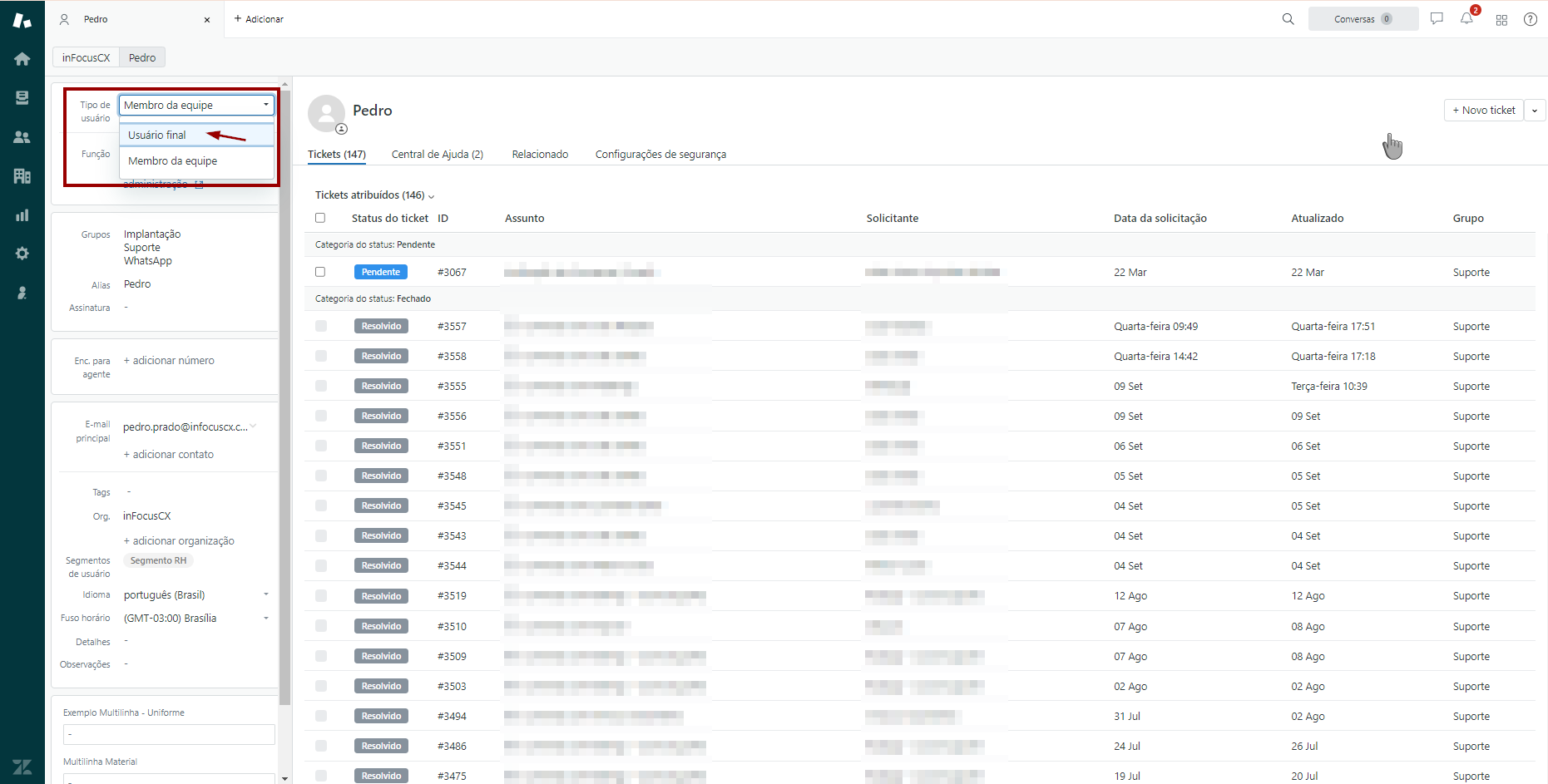Switch to 'Central de Ajuda (2)' tab
Screen dimensions: 1548x784
pos(437,155)
